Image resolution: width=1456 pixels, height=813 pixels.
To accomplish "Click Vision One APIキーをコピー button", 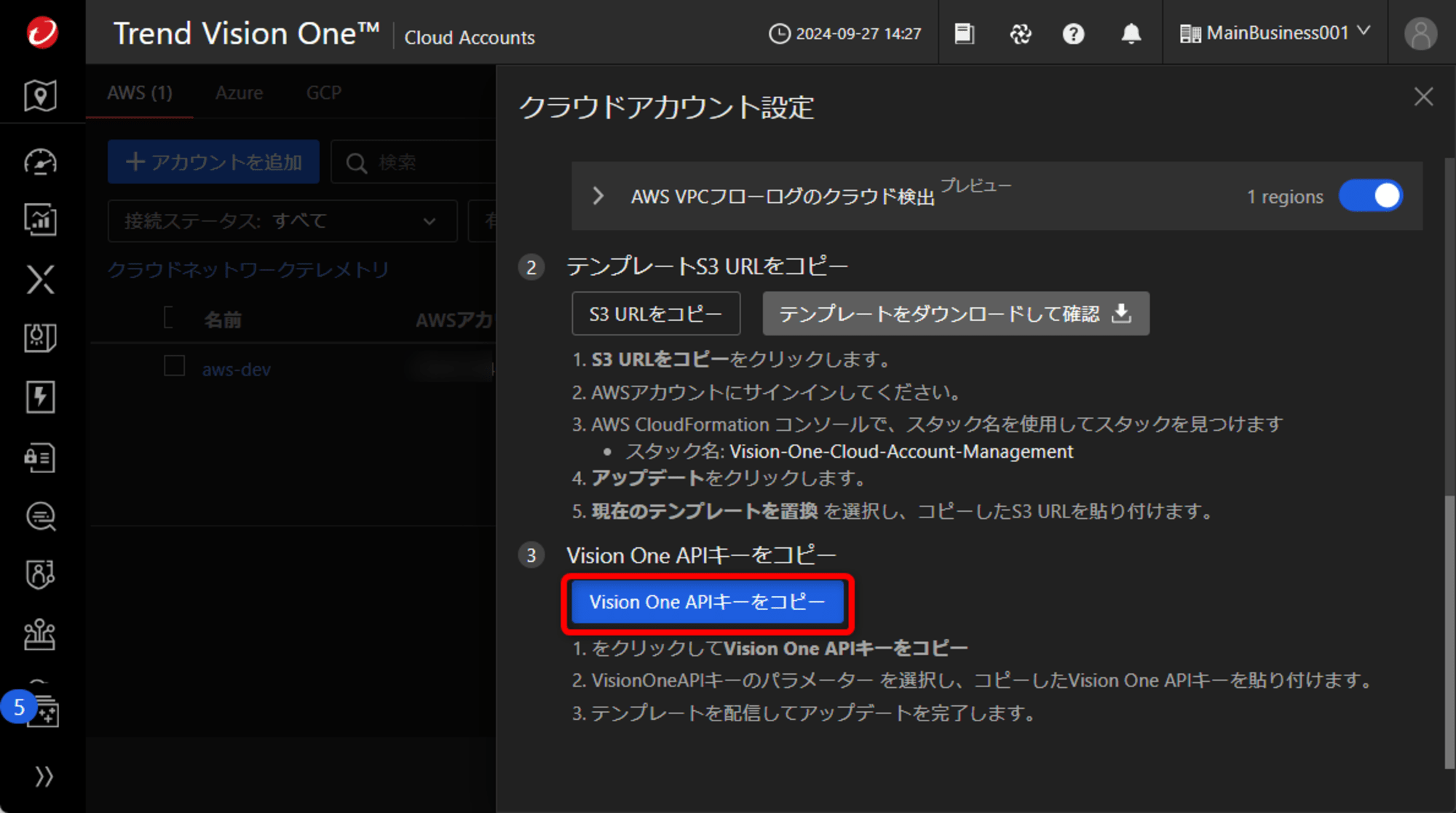I will 707,602.
